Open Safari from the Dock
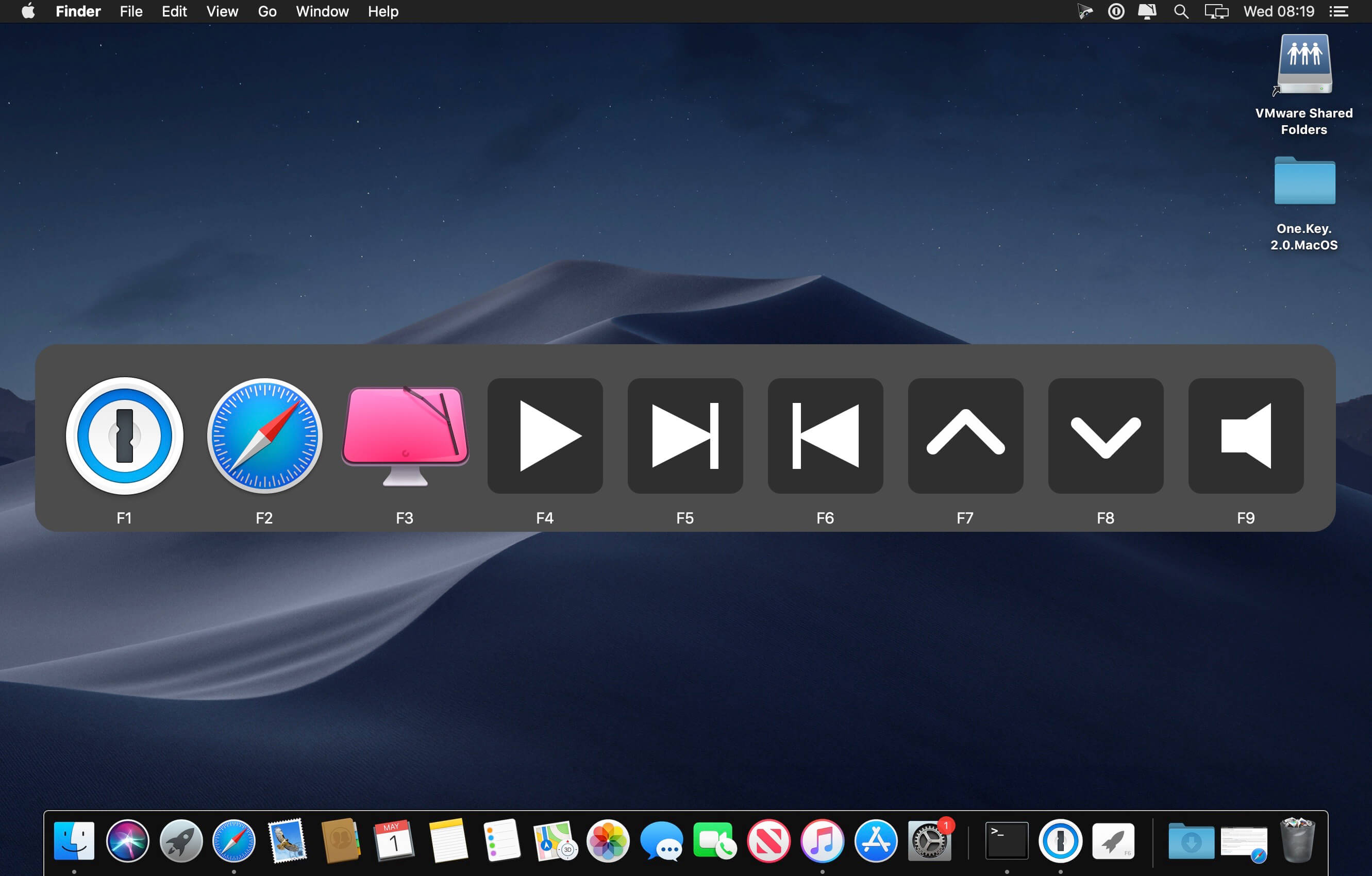The width and height of the screenshot is (1372, 876). tap(234, 840)
